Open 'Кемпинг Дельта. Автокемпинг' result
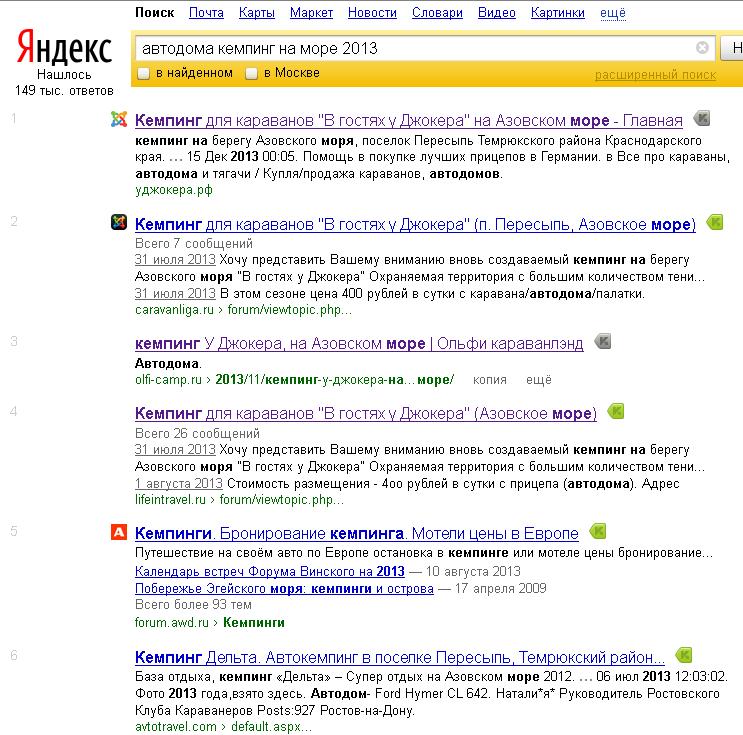 400,658
